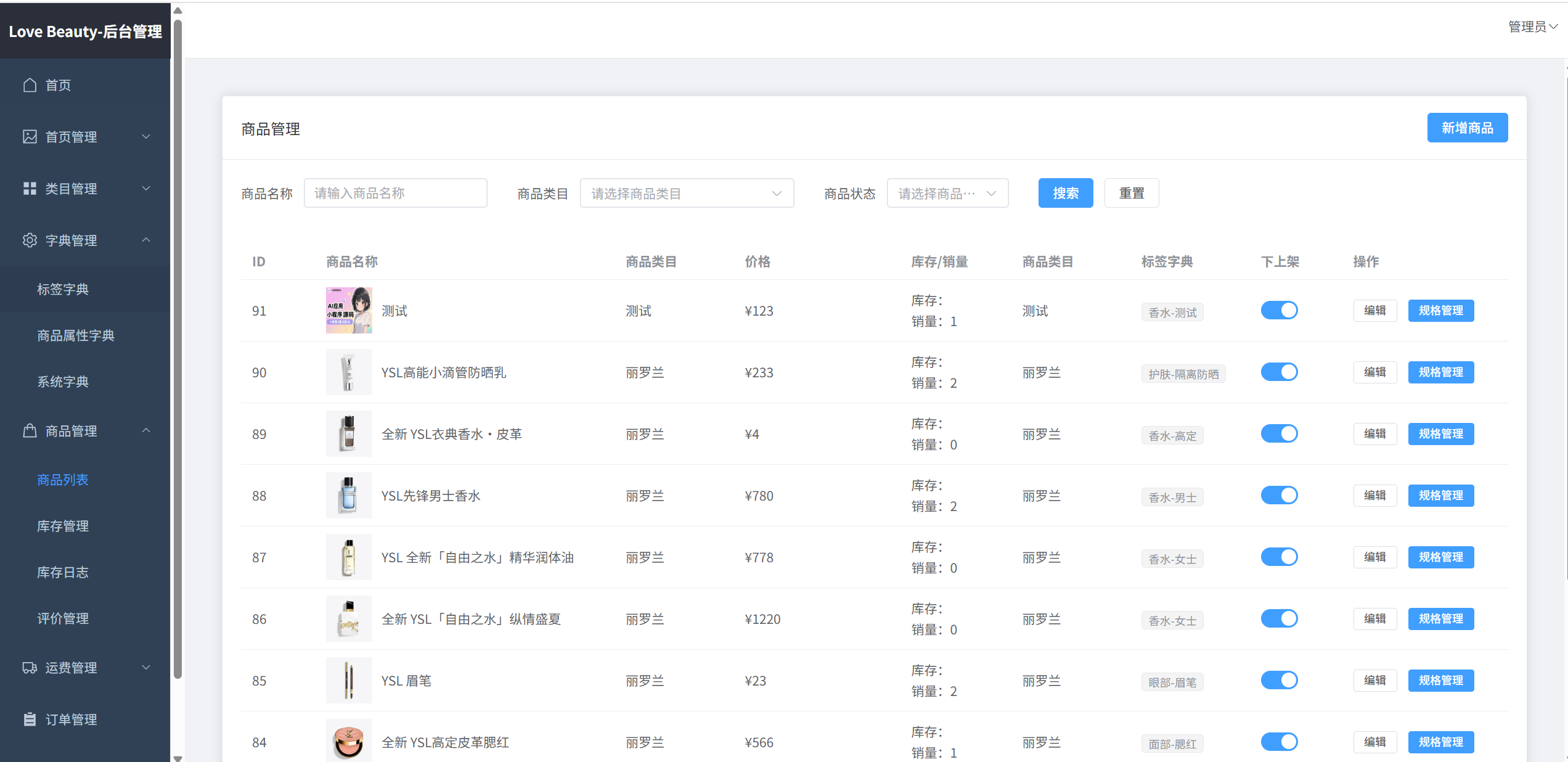This screenshot has width=1568, height=762.
Task: Click the gear icon beside 字典管理
Action: click(30, 240)
